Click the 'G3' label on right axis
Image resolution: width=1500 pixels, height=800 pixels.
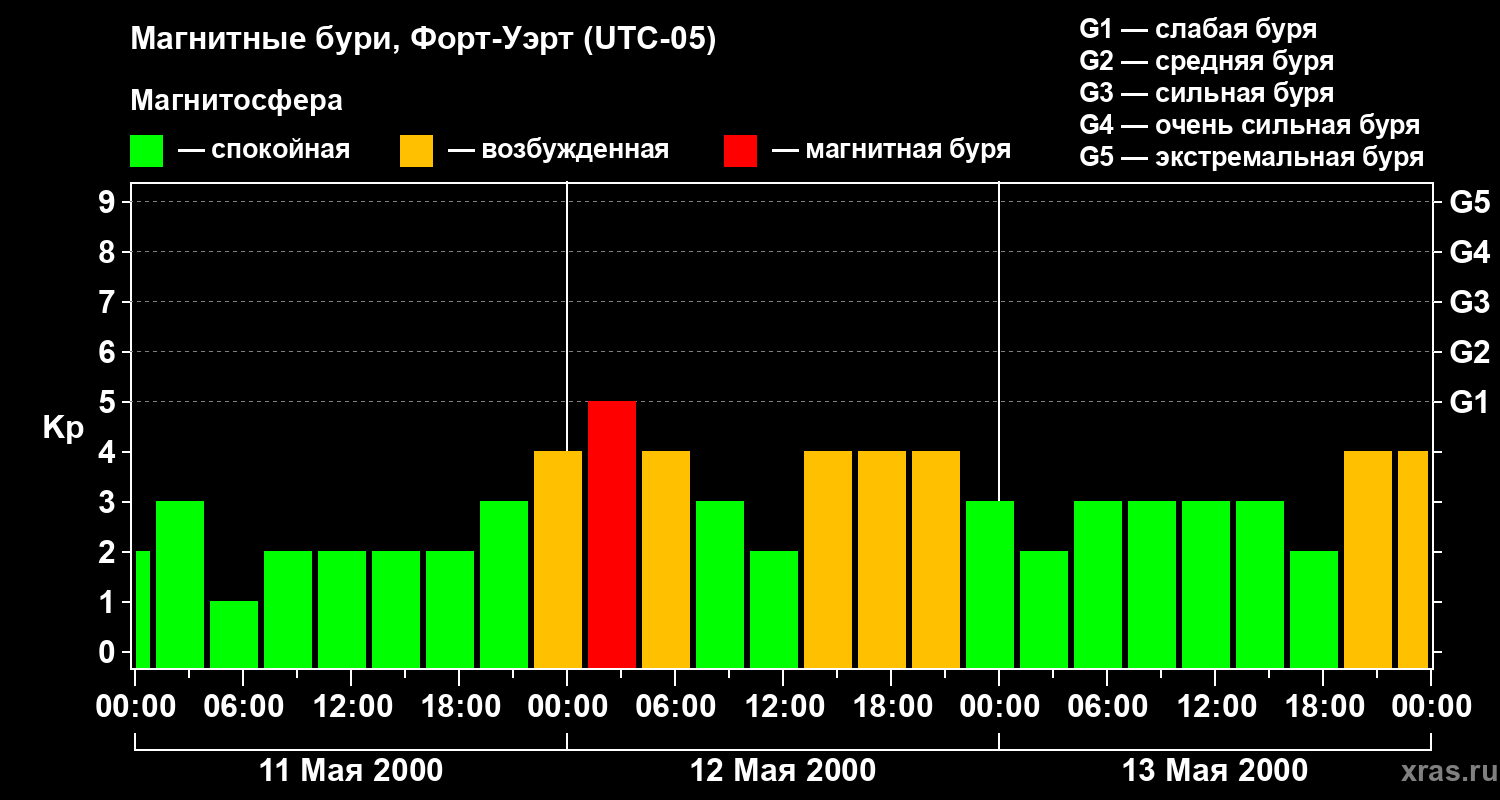pos(1469,302)
